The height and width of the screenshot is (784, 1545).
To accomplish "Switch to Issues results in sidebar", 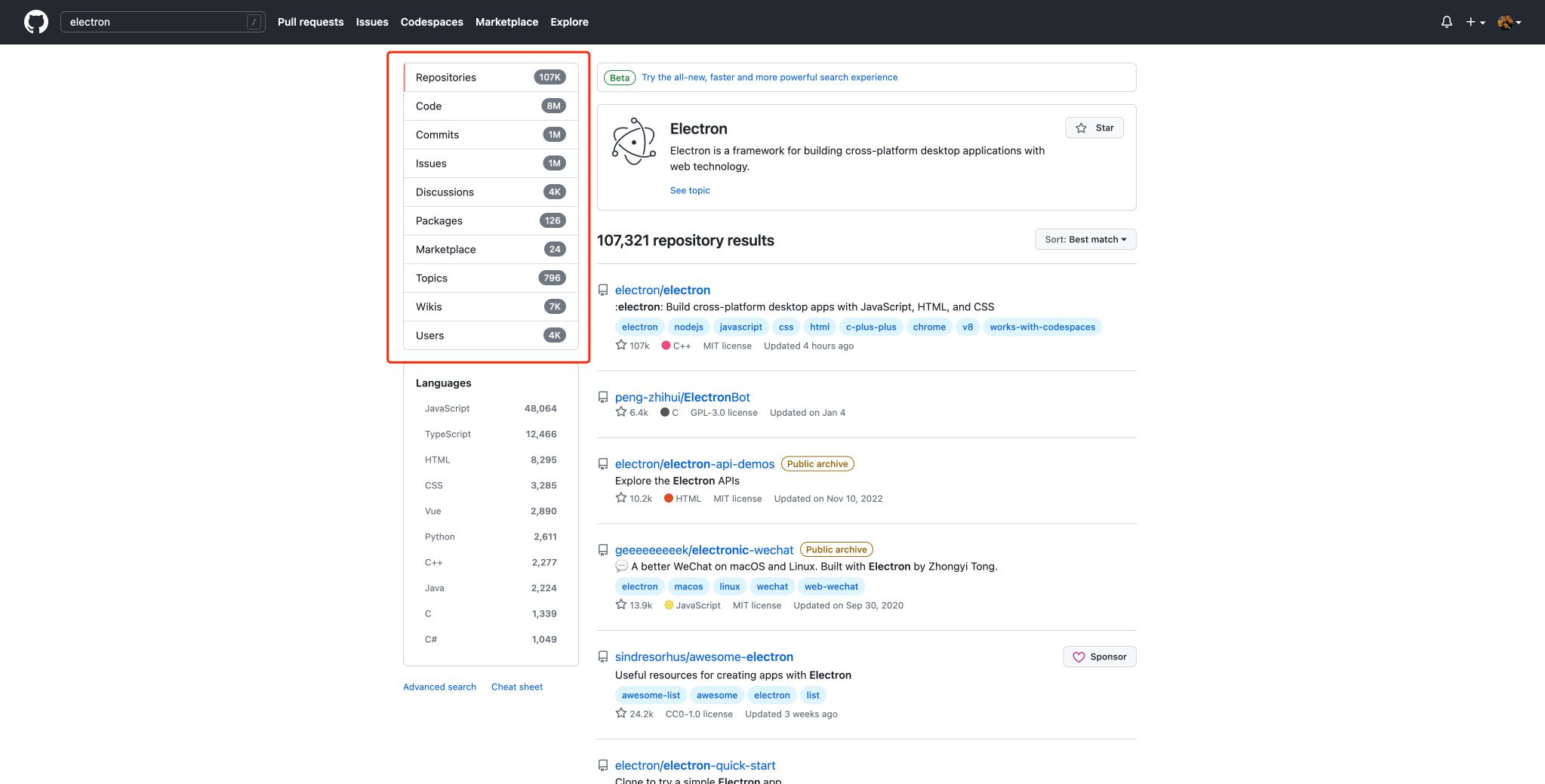I will 491,164.
